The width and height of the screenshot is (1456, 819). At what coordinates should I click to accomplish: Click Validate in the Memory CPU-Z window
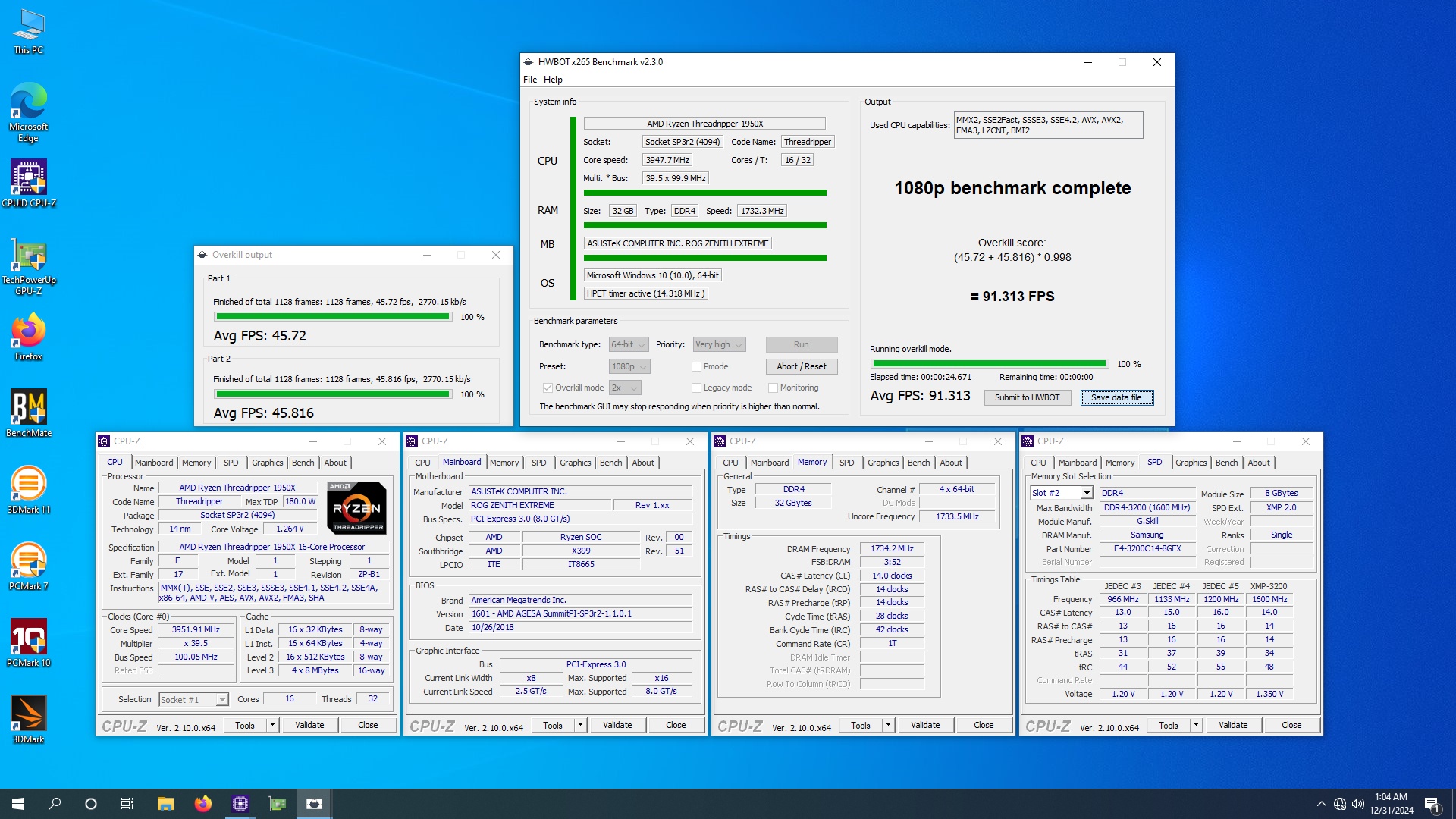tap(925, 725)
